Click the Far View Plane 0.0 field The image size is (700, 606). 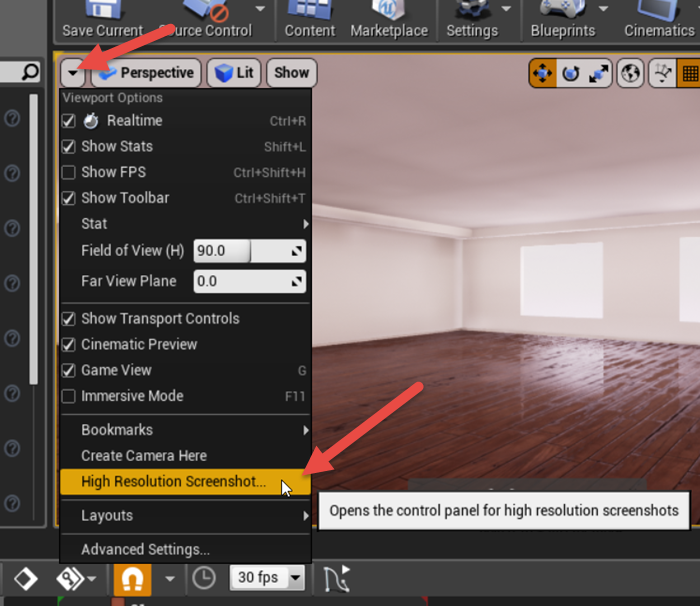click(250, 281)
